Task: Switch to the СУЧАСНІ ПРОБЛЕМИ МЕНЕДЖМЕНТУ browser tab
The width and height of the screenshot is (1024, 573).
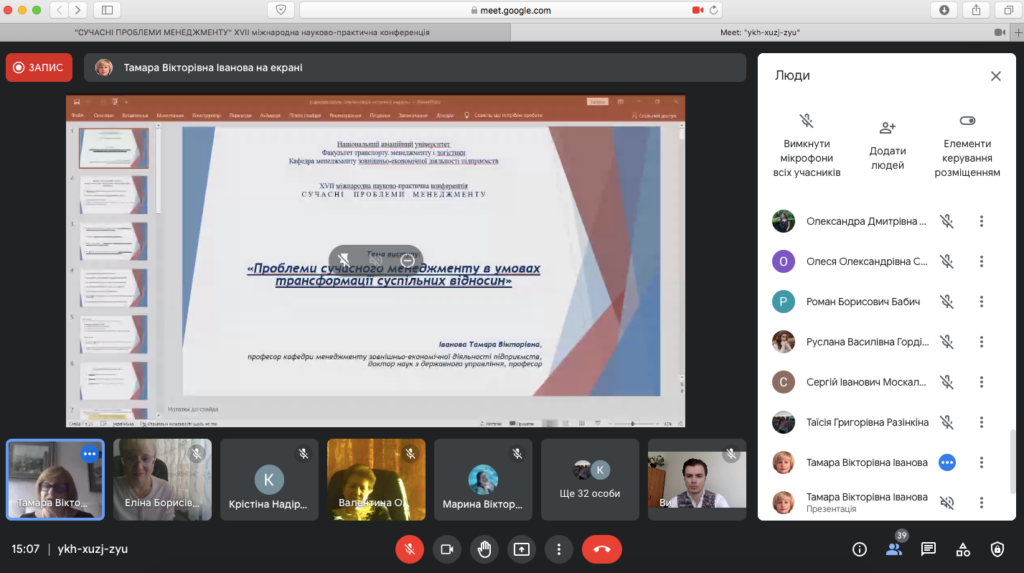Action: (253, 32)
